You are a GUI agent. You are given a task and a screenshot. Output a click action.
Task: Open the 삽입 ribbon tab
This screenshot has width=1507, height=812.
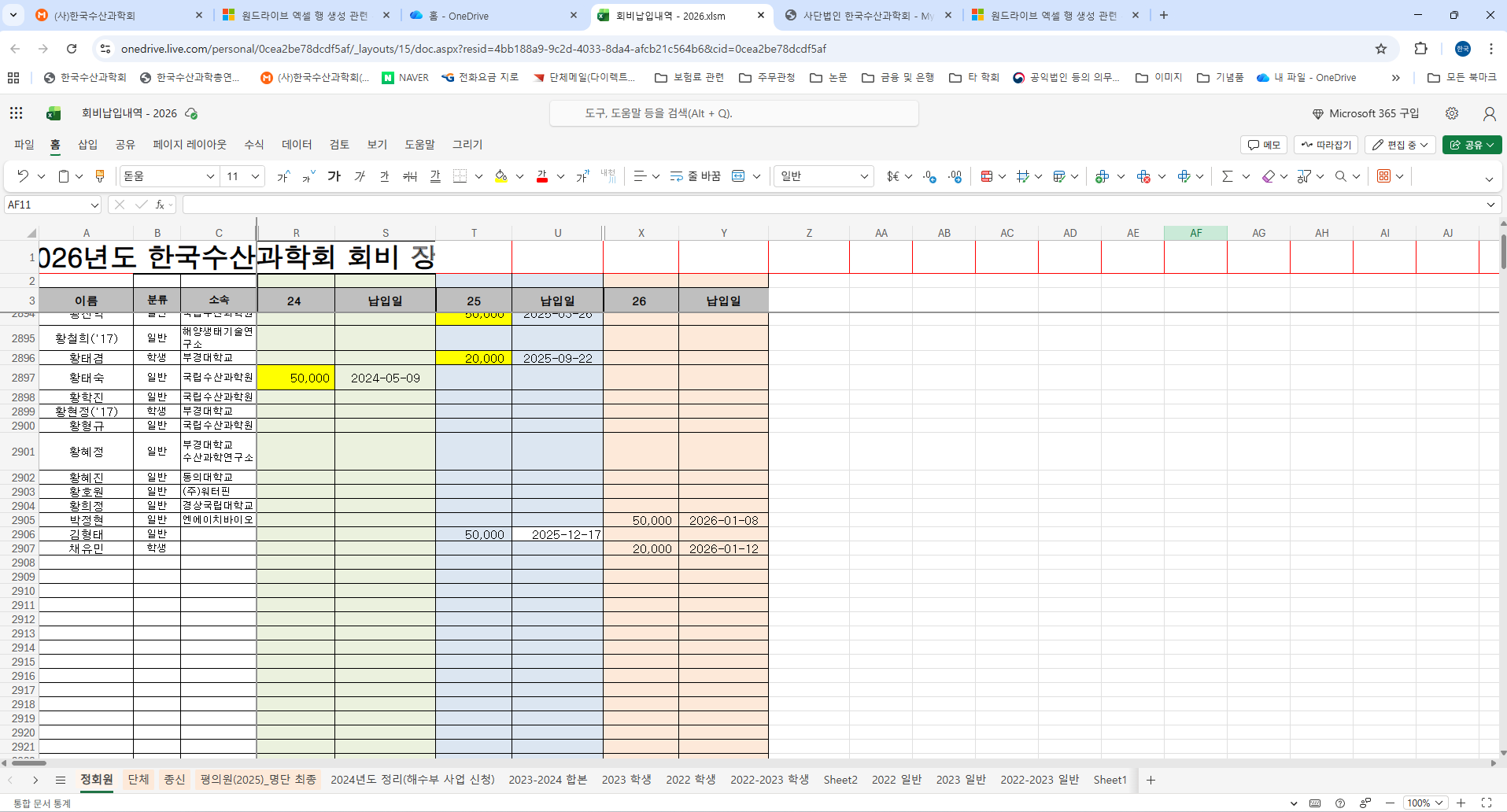(x=87, y=144)
